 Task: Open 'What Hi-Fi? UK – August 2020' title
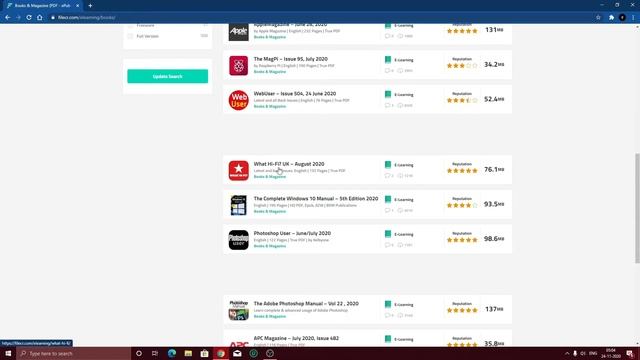coord(289,164)
